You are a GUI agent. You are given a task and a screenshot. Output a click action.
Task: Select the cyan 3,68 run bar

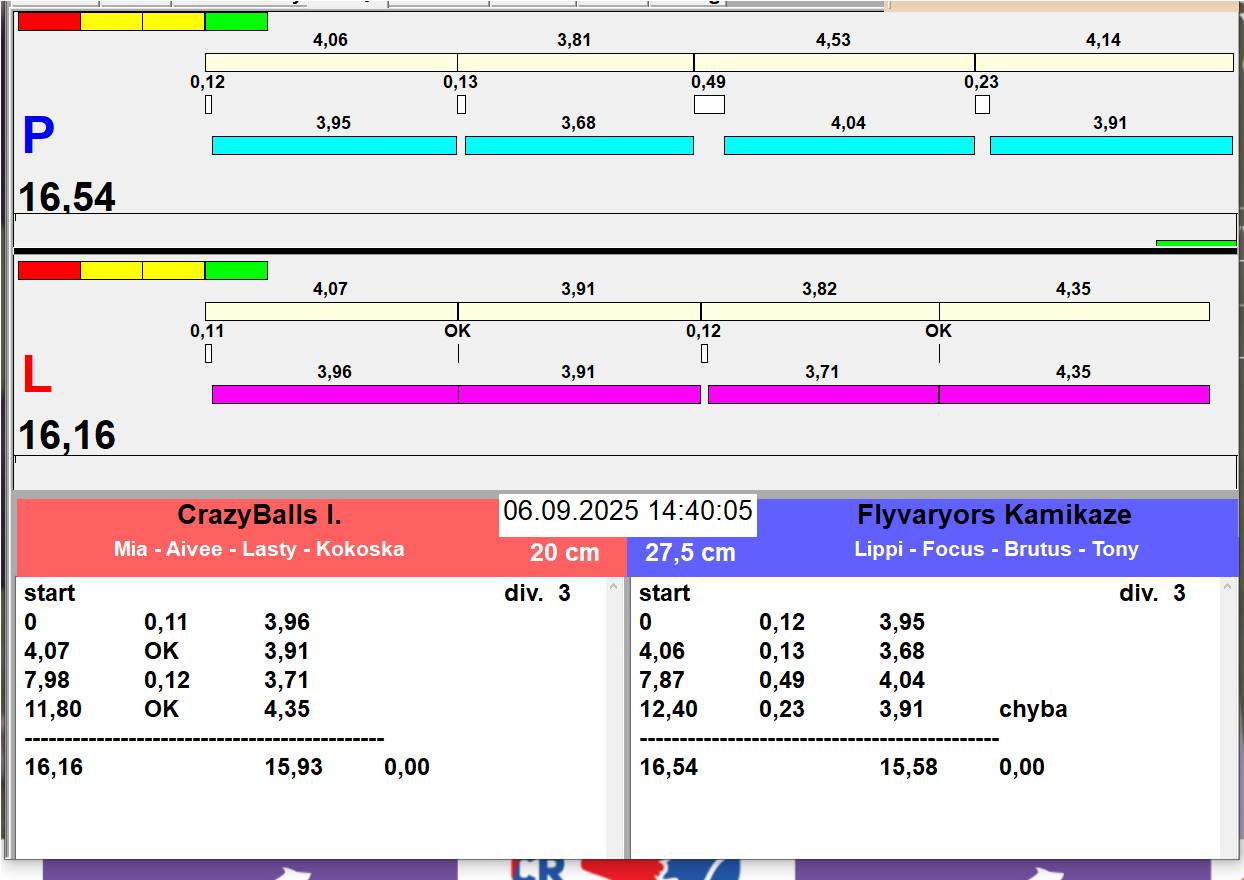[579, 145]
